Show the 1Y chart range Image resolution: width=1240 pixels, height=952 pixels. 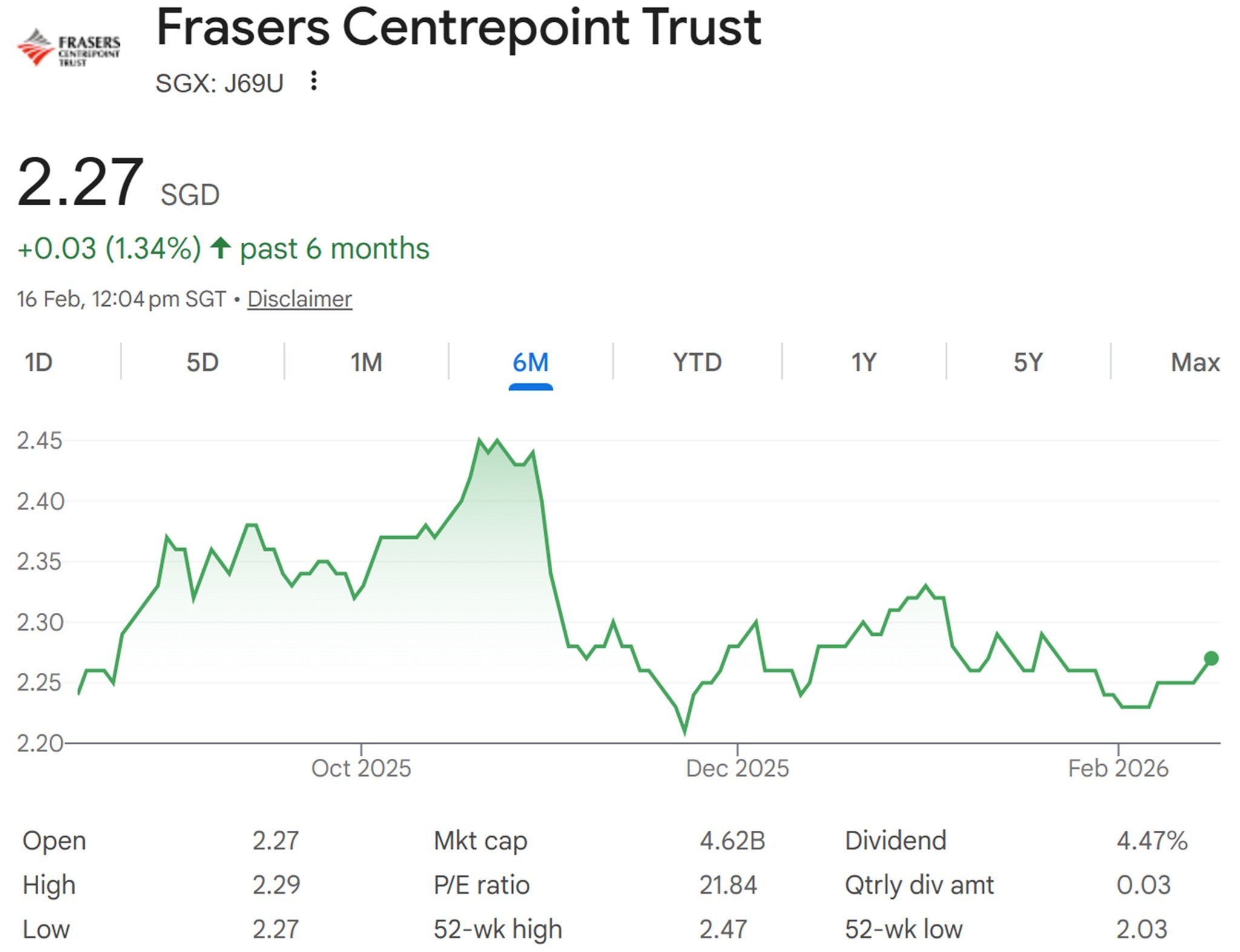tap(863, 363)
